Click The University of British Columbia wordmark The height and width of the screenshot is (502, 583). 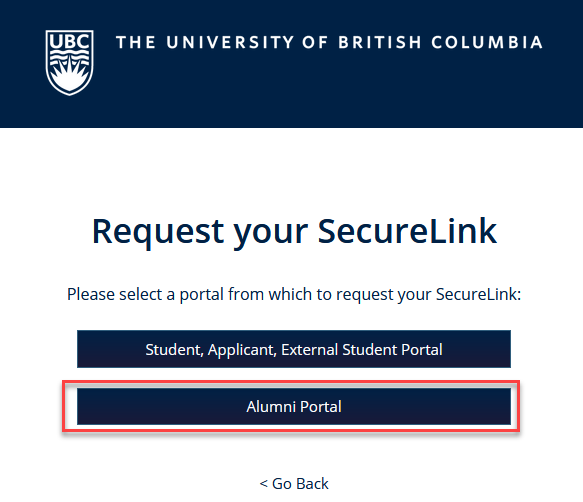(x=329, y=42)
